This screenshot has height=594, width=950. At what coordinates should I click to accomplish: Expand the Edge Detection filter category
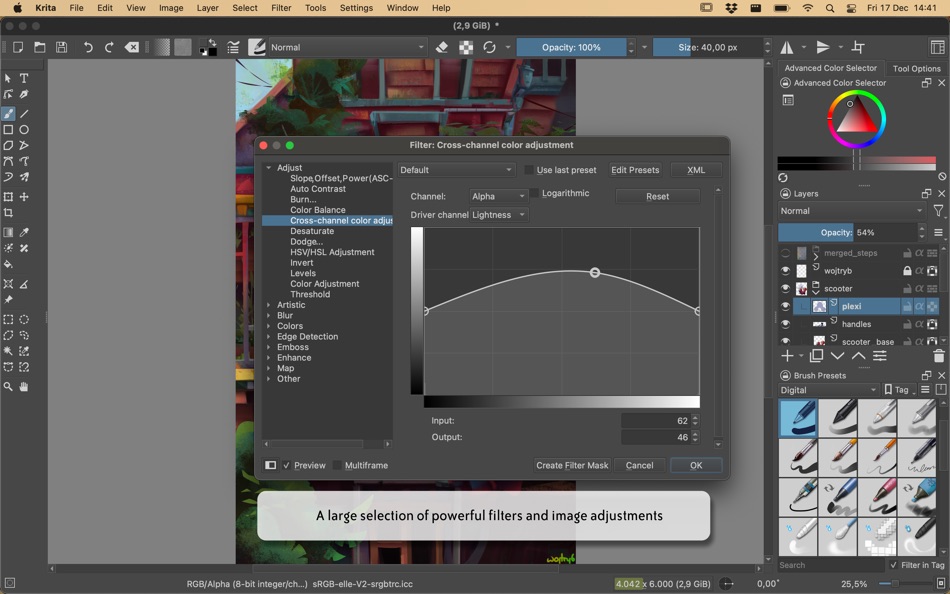(x=268, y=336)
